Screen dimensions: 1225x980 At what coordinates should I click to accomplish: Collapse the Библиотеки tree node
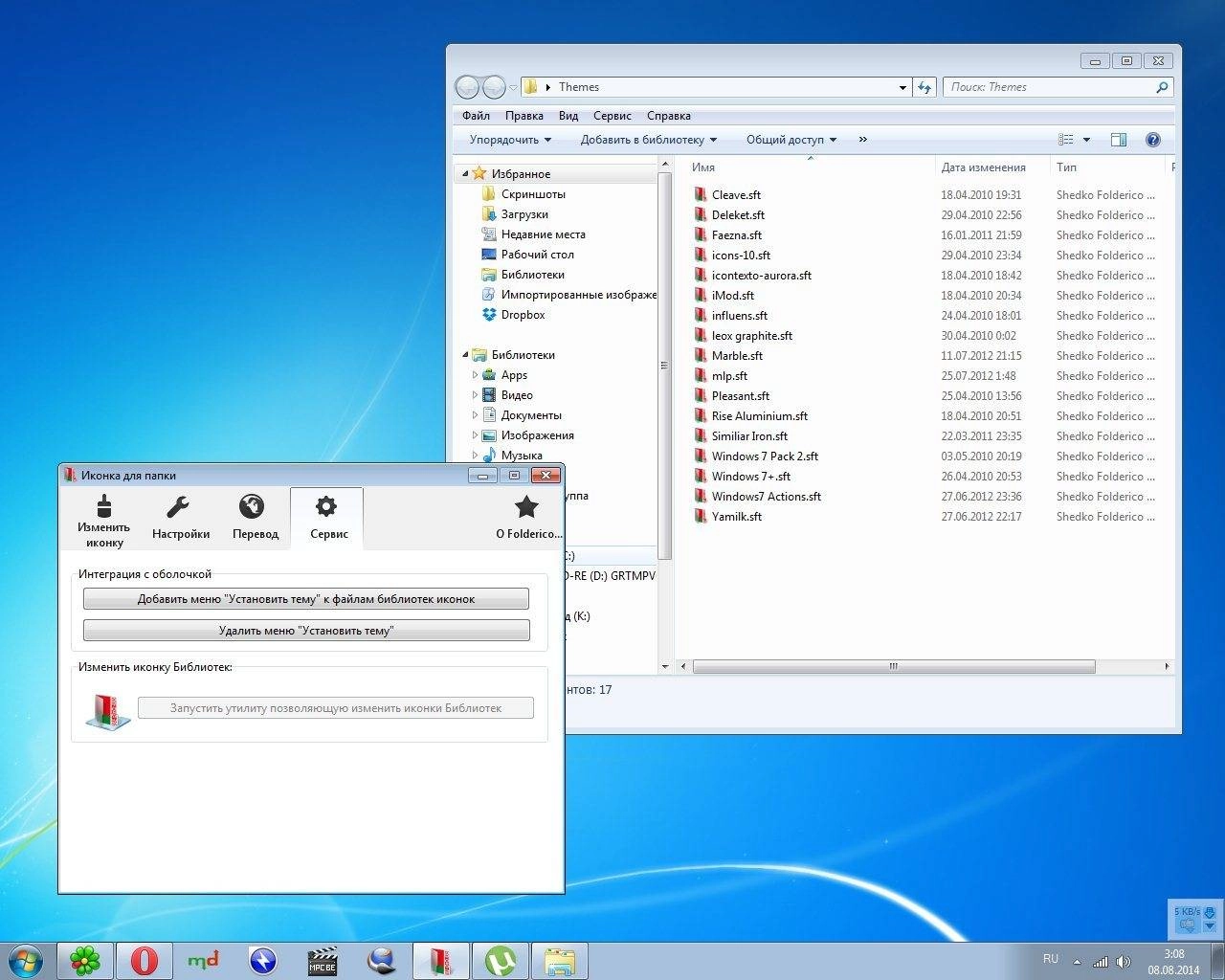[465, 355]
